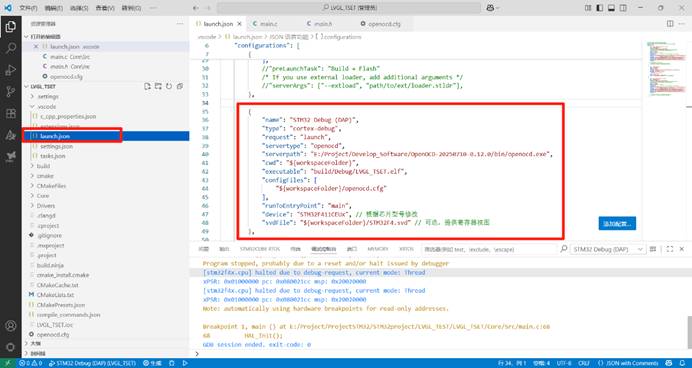Open the Source Control view
The height and width of the screenshot is (368, 692).
click(x=11, y=92)
